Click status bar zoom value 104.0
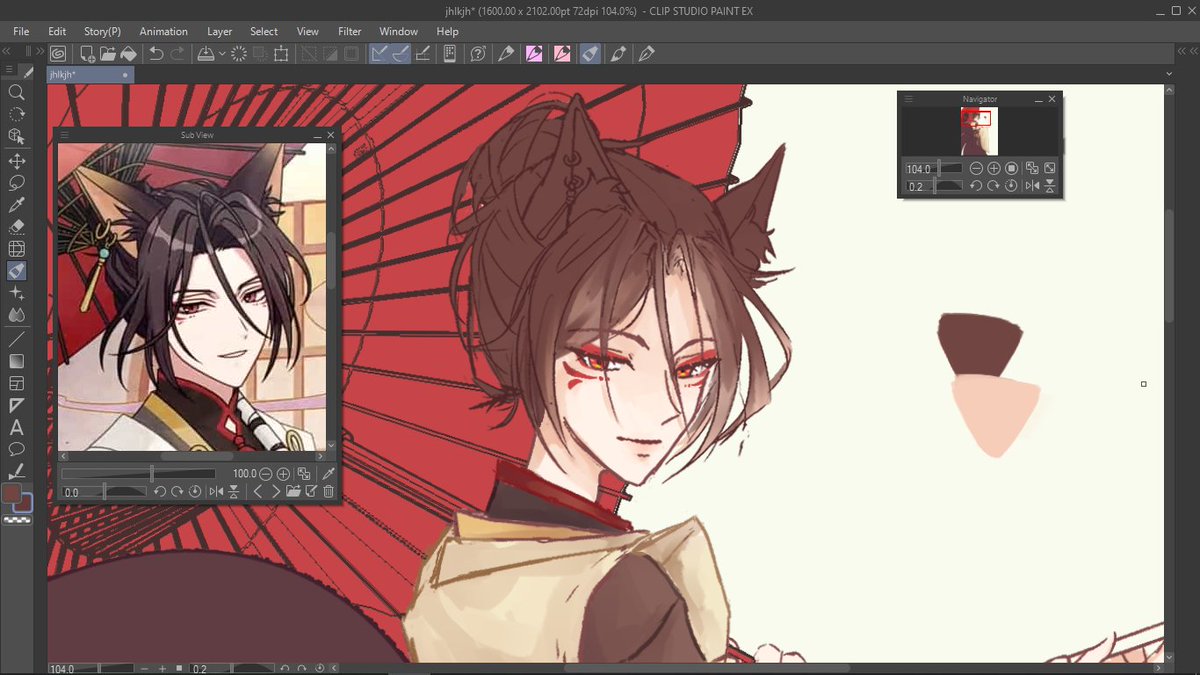Viewport: 1200px width, 675px height. 62,668
